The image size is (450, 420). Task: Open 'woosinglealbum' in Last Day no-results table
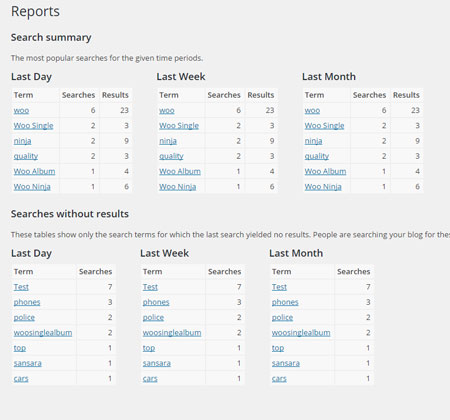43,333
